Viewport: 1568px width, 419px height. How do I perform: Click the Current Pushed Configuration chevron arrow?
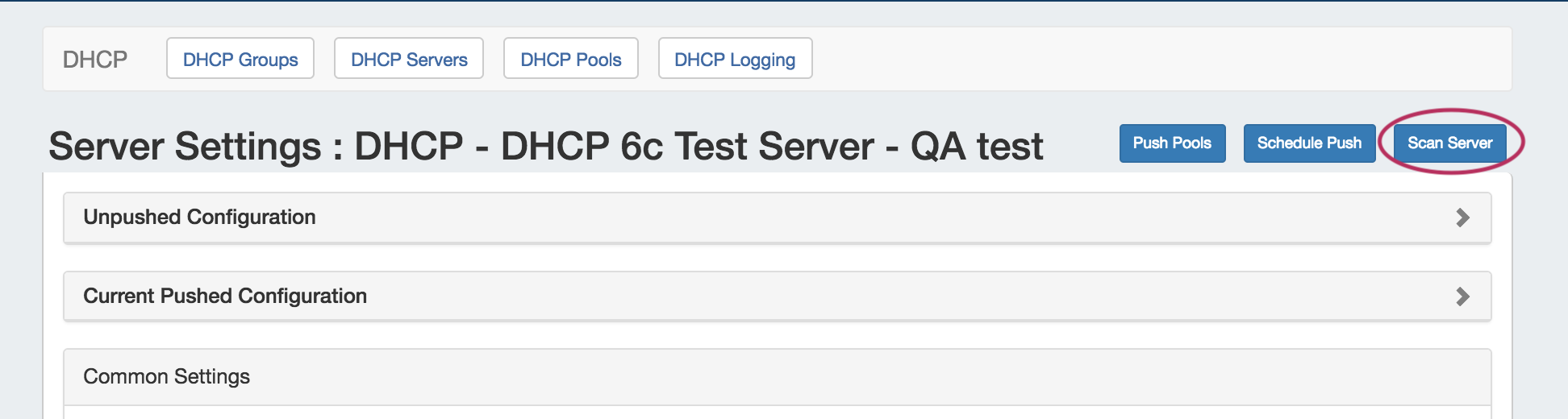(1462, 297)
